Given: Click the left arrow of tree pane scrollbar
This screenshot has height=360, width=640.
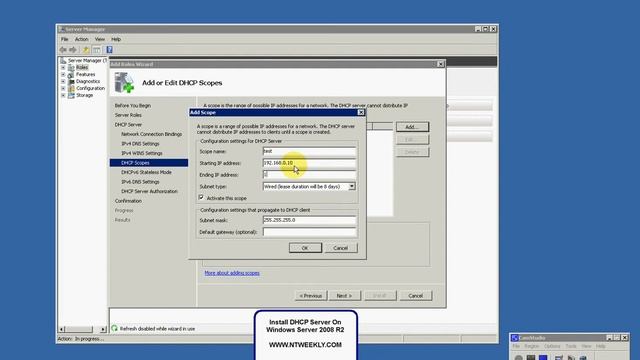Looking at the screenshot, I should 62,329.
